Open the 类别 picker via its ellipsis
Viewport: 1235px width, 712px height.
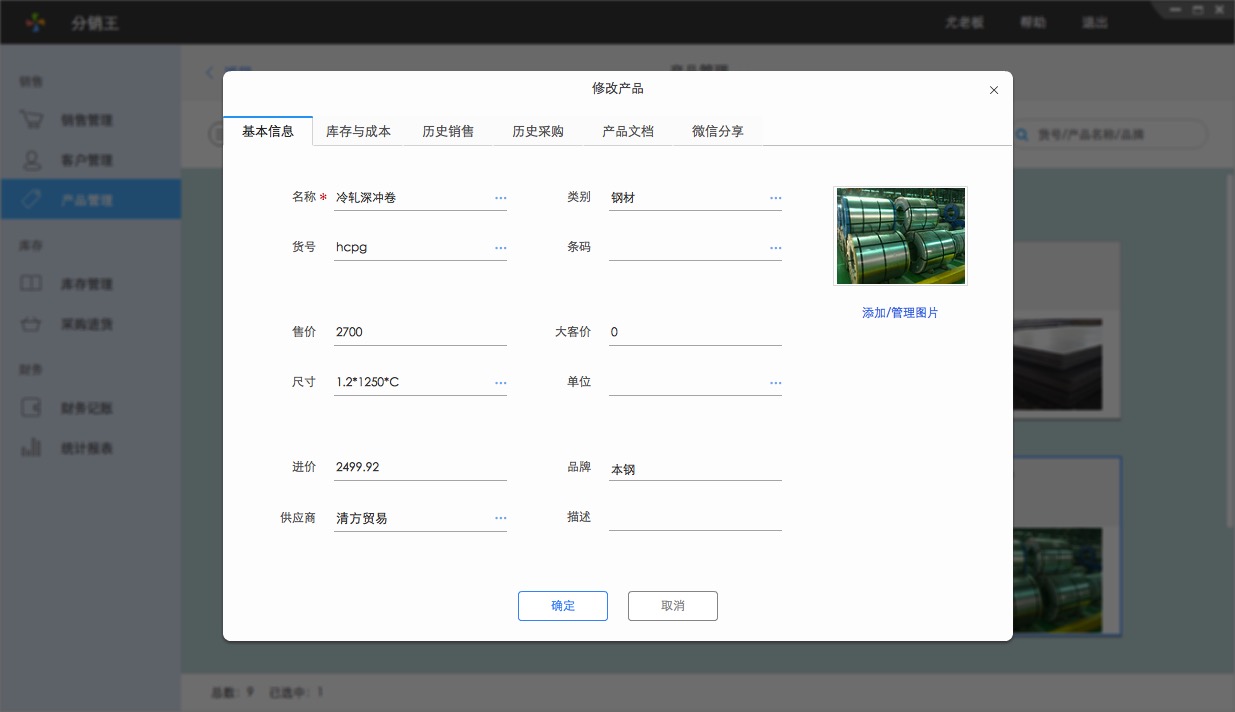click(775, 198)
